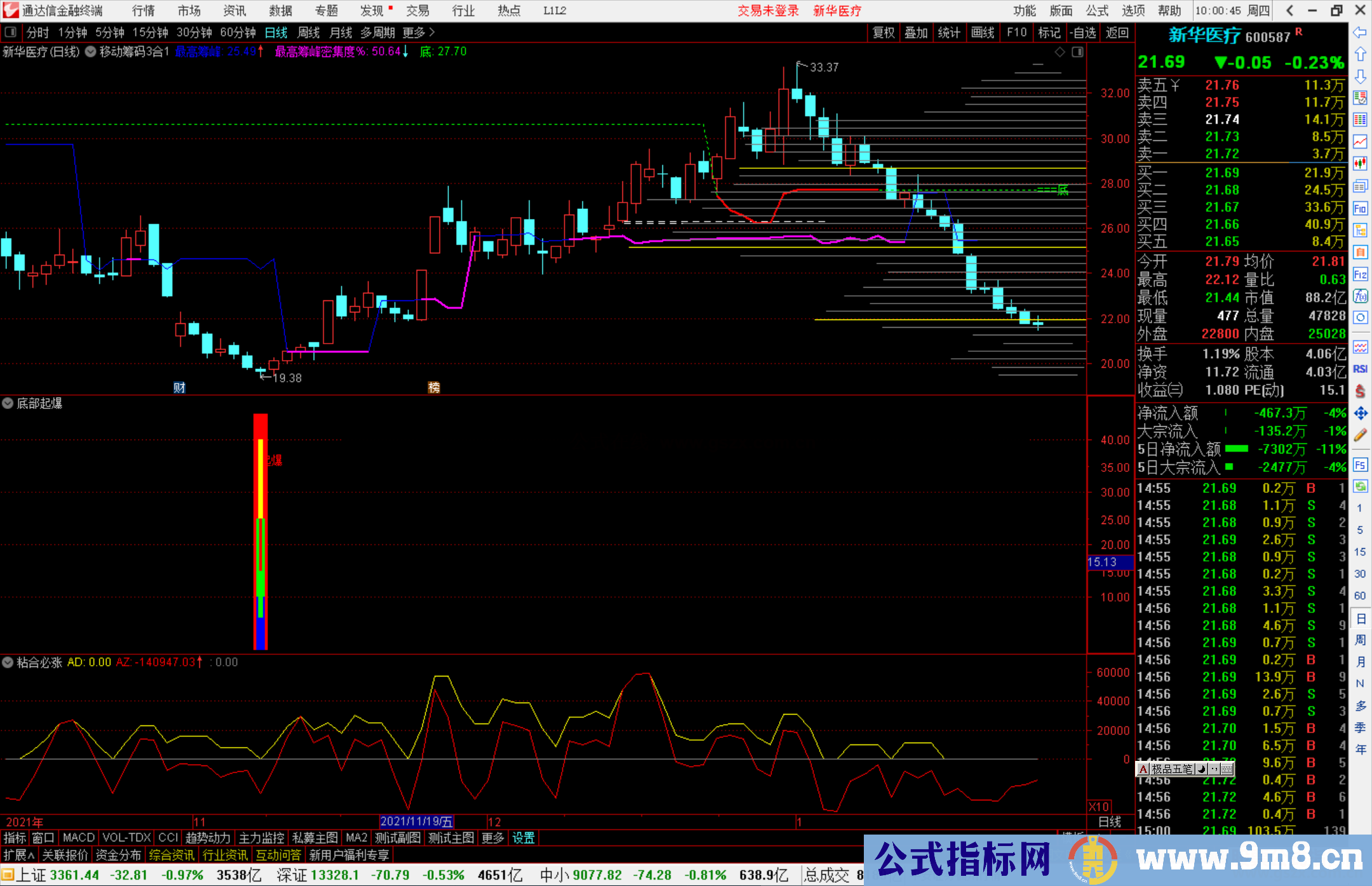1372x886 pixels.
Task: Click the 2021/11/19 date marker on timeline
Action: [x=417, y=822]
